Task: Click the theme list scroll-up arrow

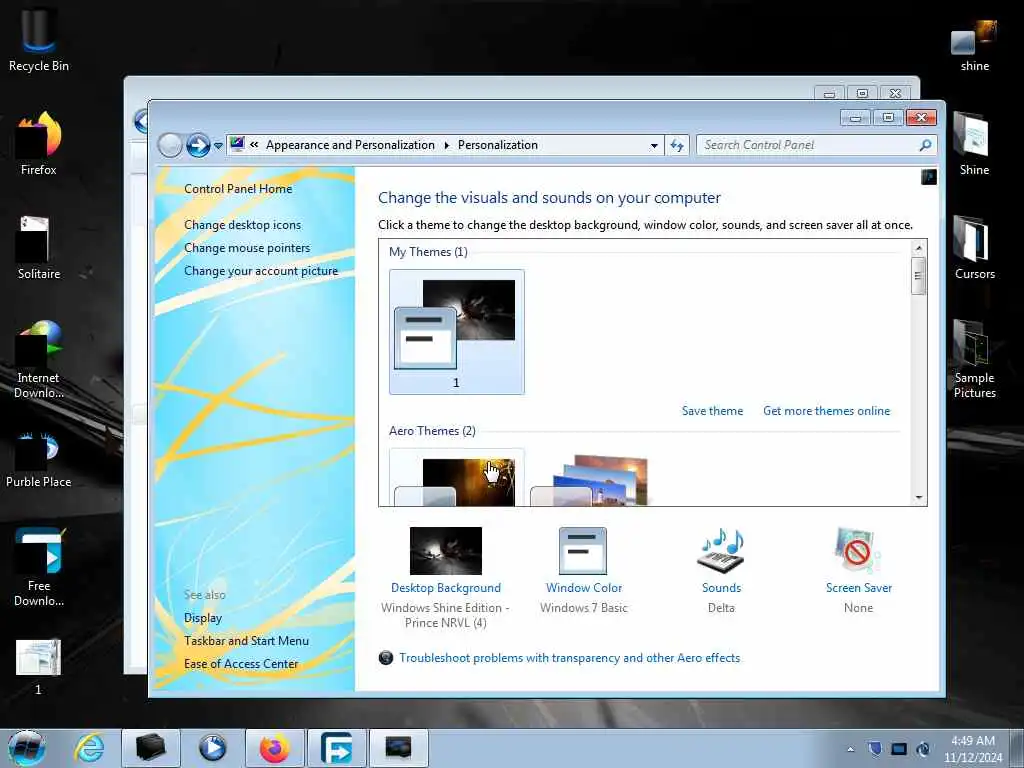Action: 918,248
